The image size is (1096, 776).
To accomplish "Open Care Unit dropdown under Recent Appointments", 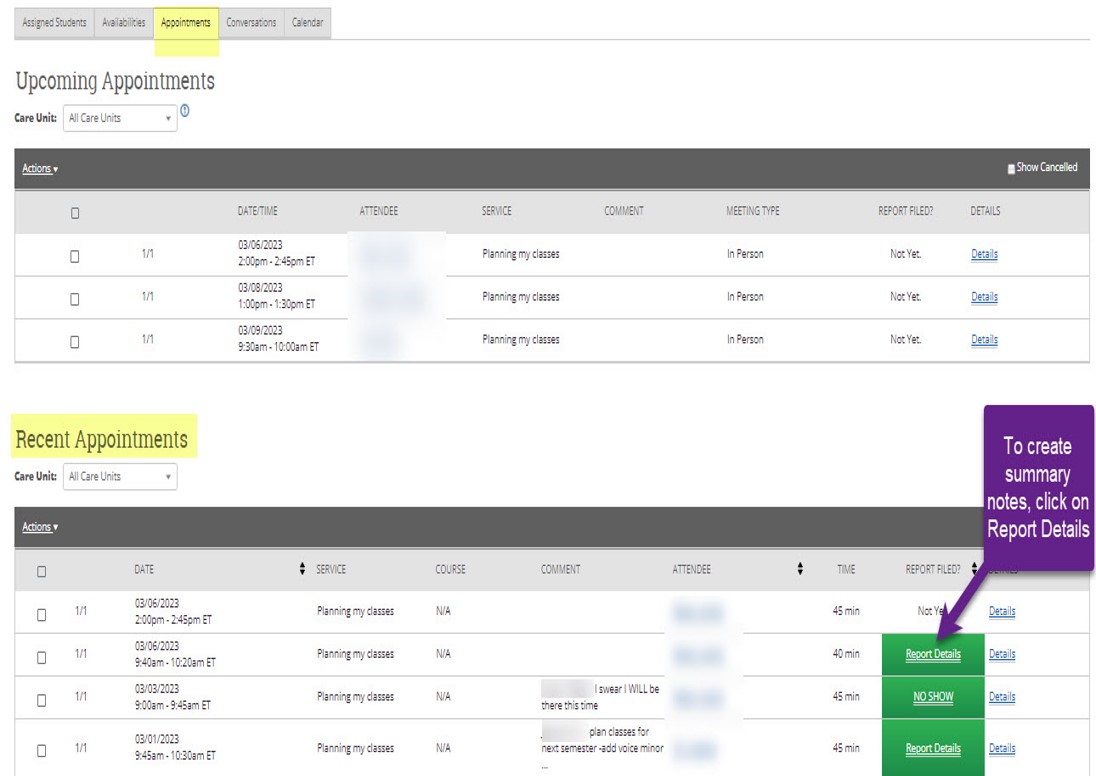I will coord(120,477).
